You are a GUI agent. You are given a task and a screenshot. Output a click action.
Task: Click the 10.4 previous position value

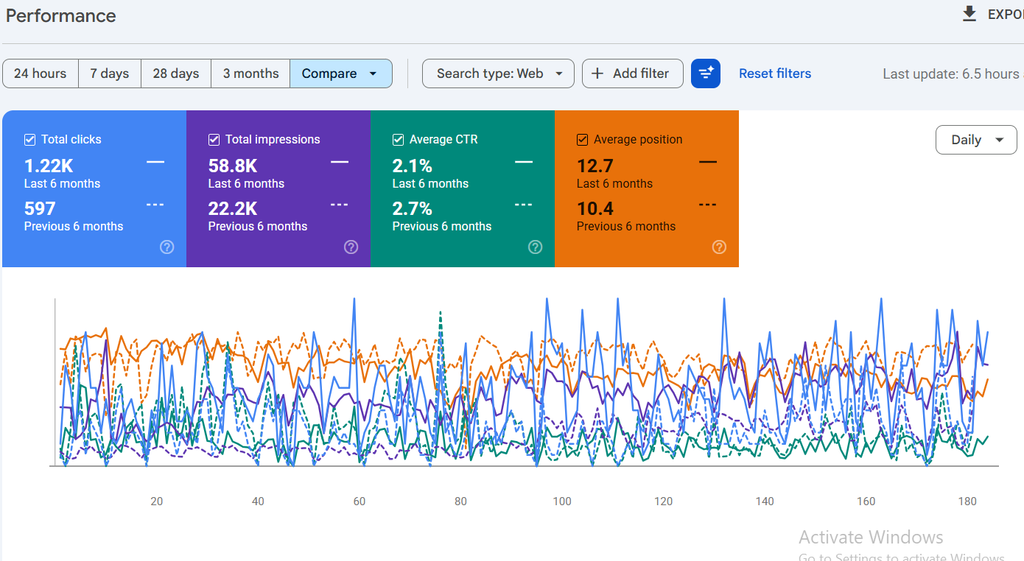(595, 209)
